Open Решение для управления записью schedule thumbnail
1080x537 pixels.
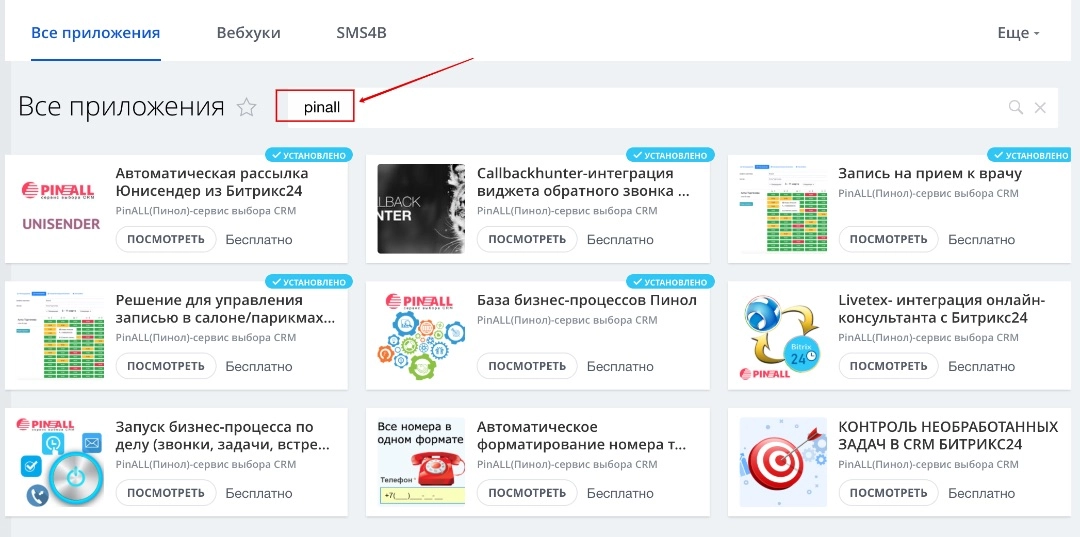61,335
